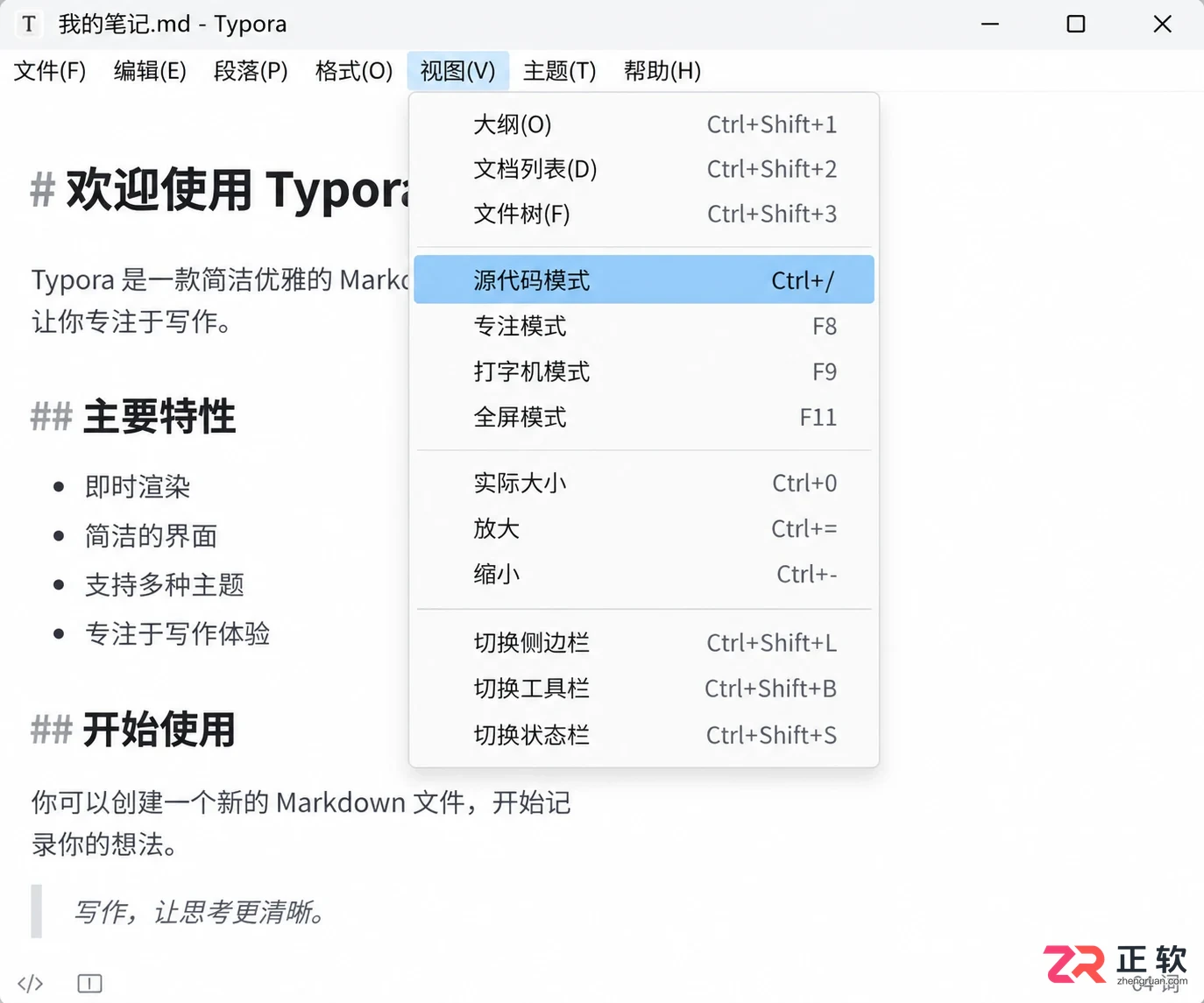The width and height of the screenshot is (1204, 1003).
Task: Click the paragraph line 让你专注于写作。
Action: click(131, 321)
